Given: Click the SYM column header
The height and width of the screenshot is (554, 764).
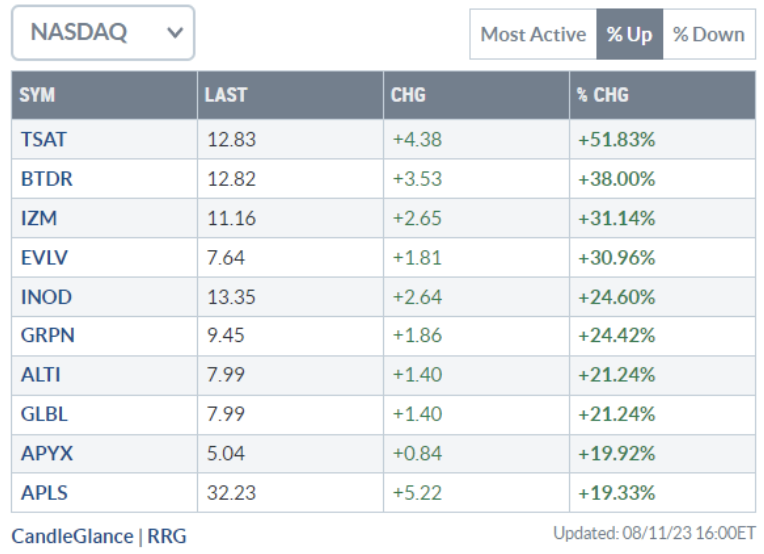Looking at the screenshot, I should pyautogui.click(x=38, y=95).
